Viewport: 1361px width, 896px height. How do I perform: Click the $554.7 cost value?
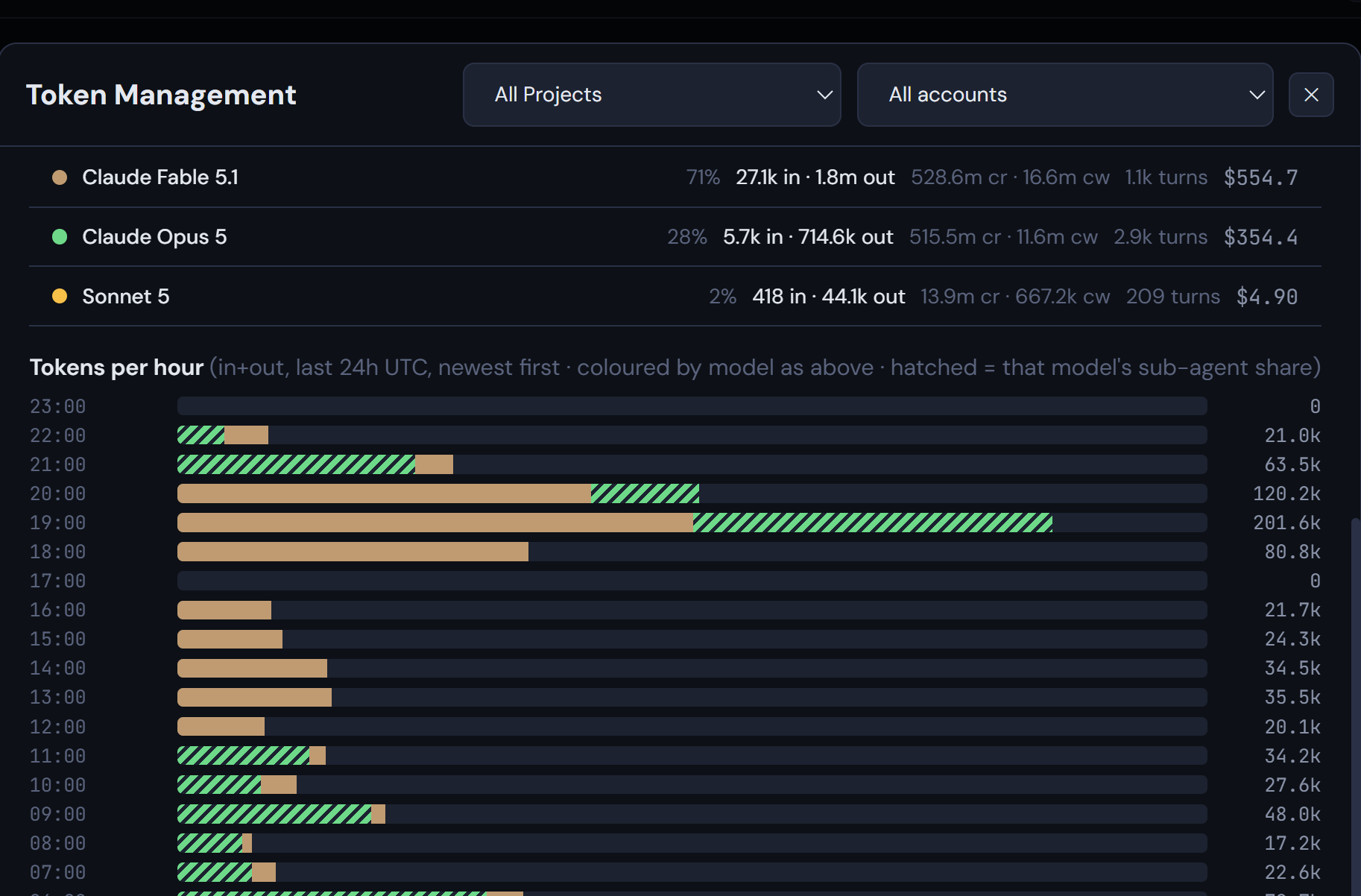1261,177
